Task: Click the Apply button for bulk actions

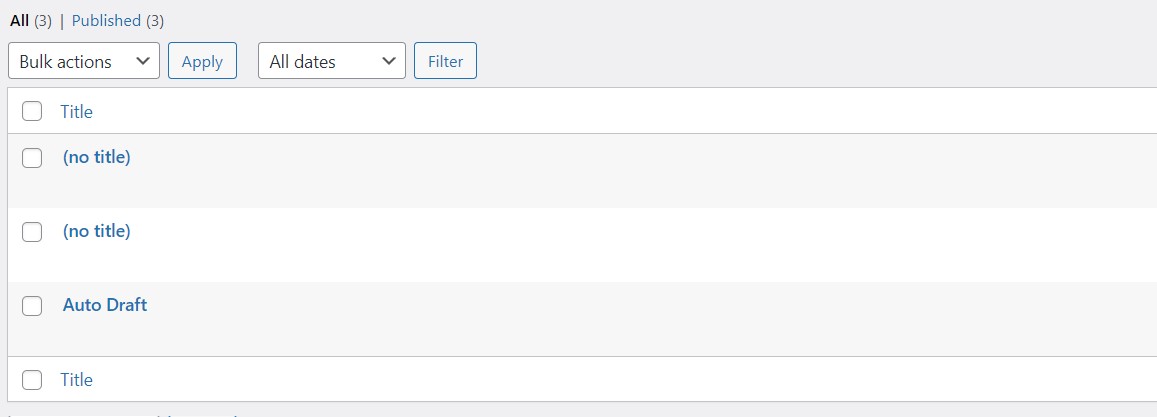Action: click(202, 61)
